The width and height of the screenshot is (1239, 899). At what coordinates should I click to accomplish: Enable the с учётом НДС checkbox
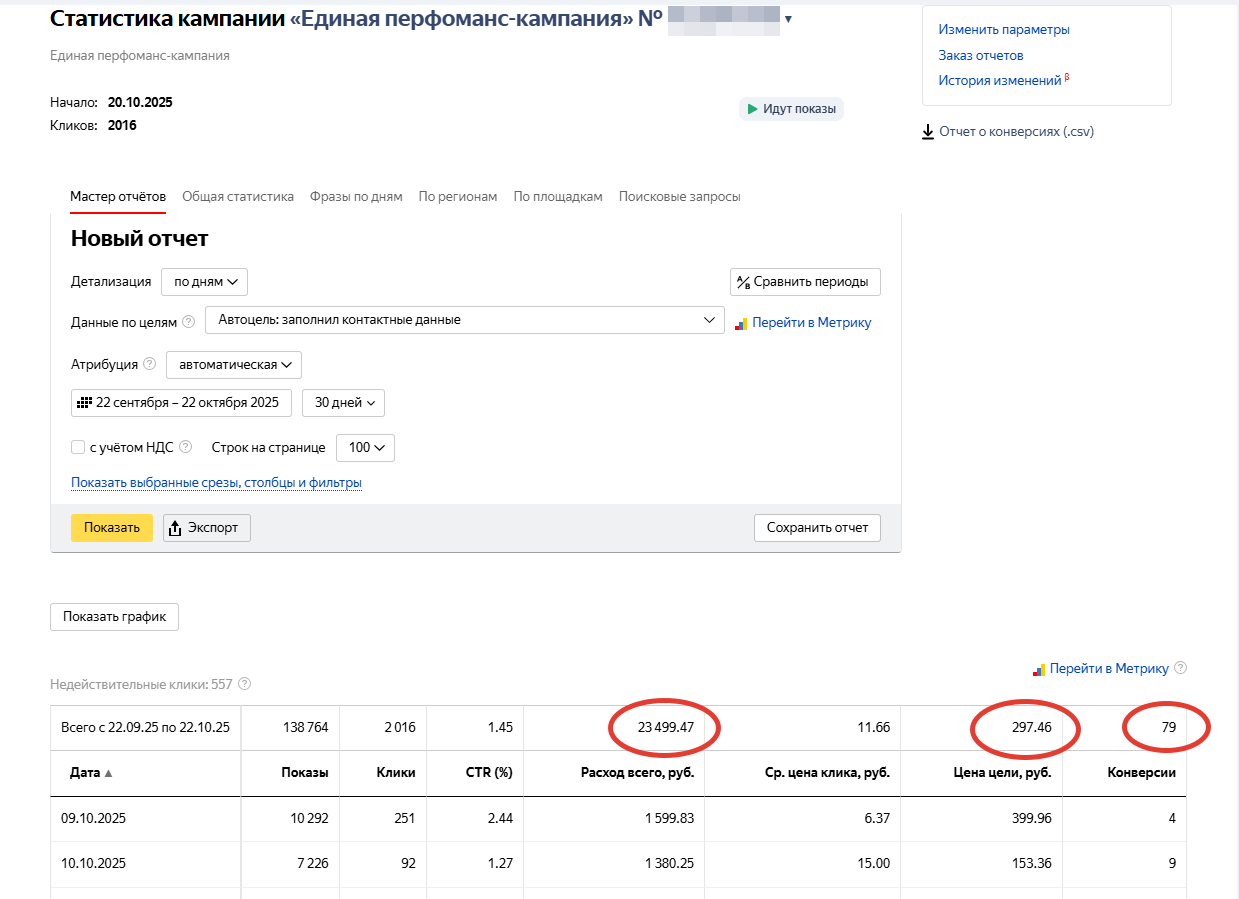[78, 448]
